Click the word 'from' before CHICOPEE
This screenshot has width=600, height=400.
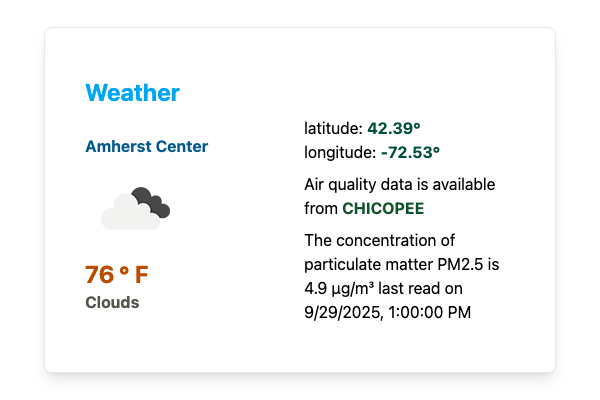[x=321, y=208]
